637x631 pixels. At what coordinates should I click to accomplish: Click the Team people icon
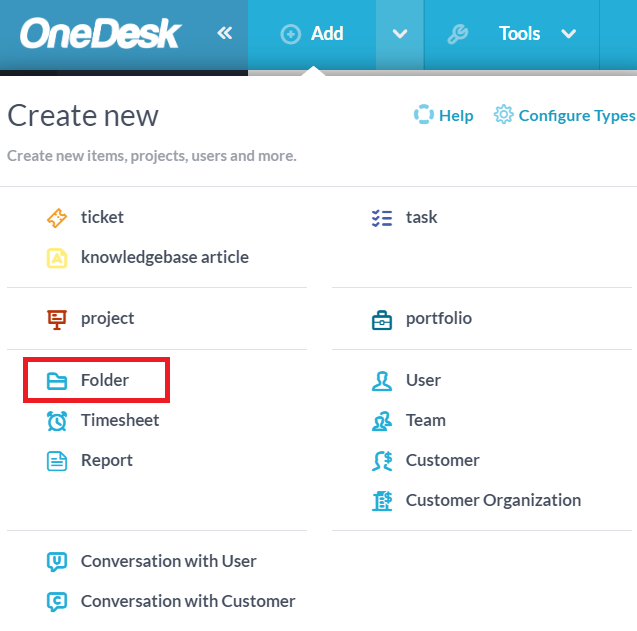coord(382,421)
